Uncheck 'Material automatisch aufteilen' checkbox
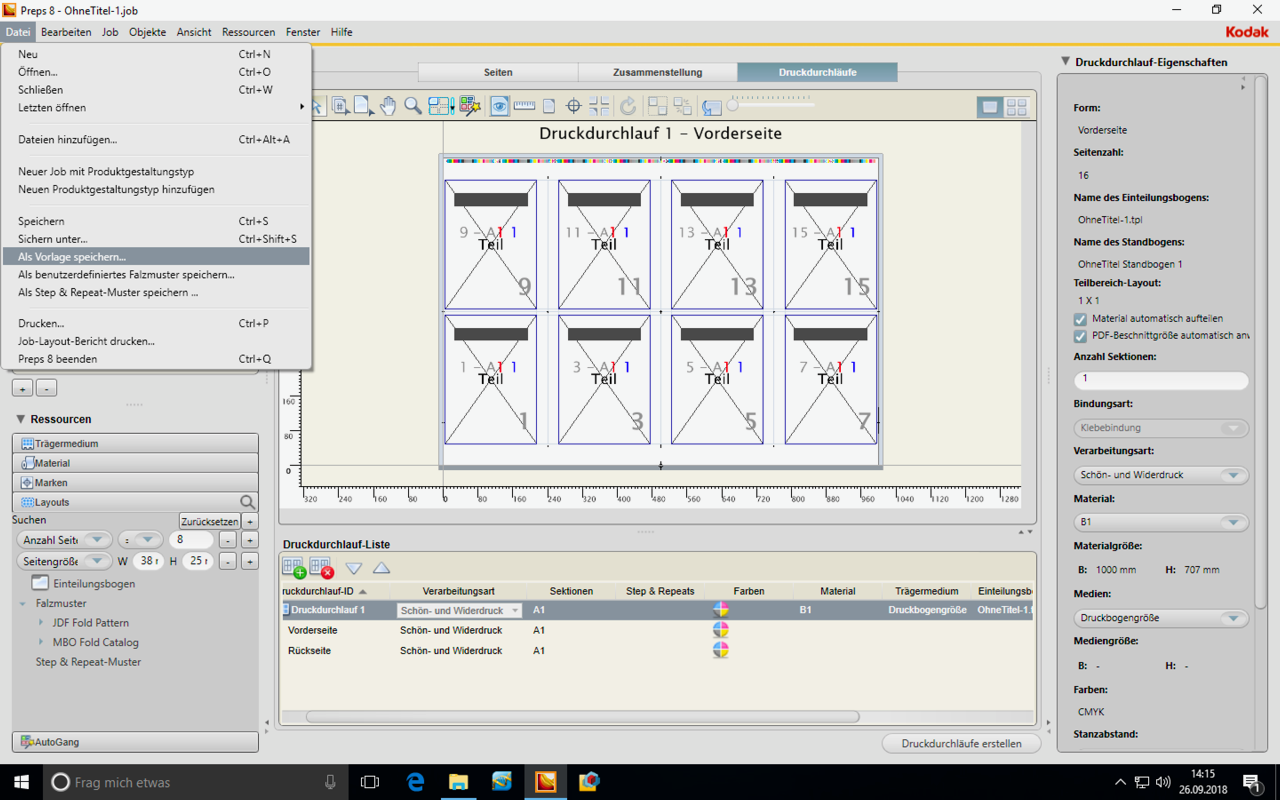 tap(1080, 319)
